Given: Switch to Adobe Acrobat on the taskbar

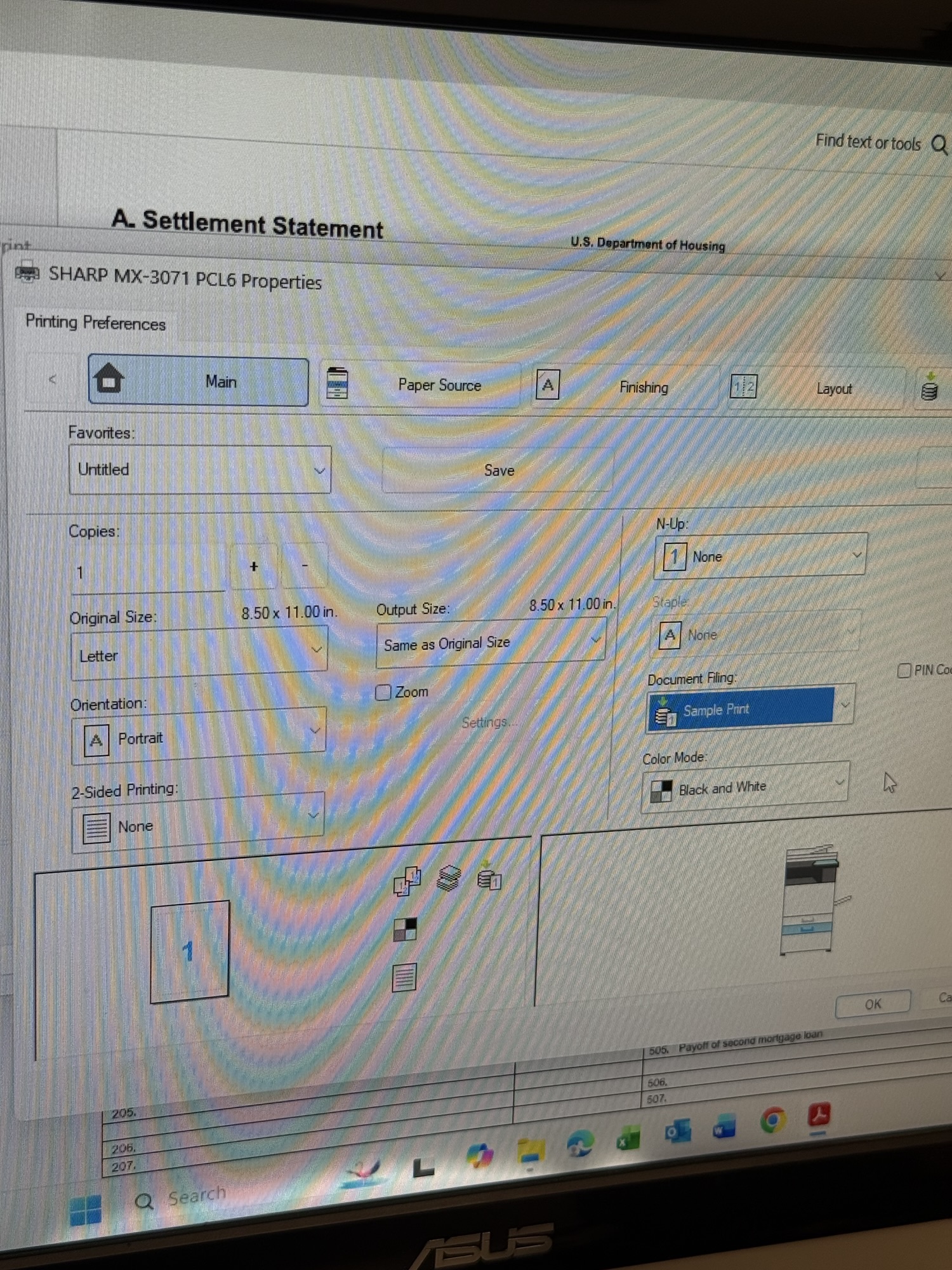Looking at the screenshot, I should (x=819, y=1116).
